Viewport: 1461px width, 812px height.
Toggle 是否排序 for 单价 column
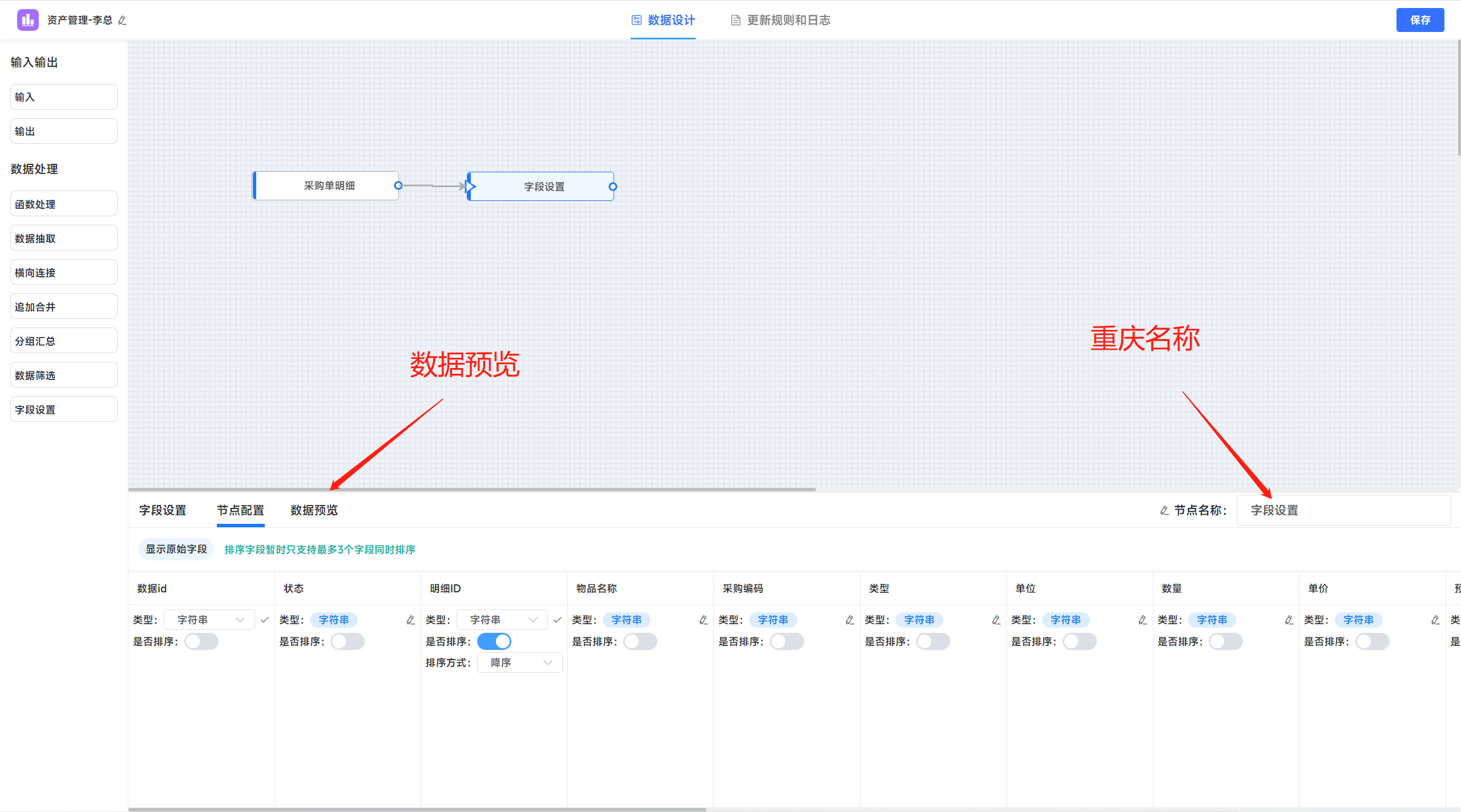tap(1373, 641)
